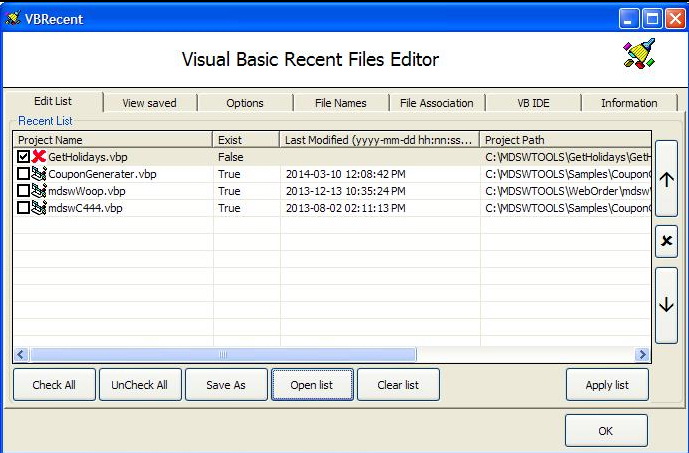Screen dimensions: 689x453
Task: Check the mdswC444.vbp checkbox
Action: tap(23, 207)
